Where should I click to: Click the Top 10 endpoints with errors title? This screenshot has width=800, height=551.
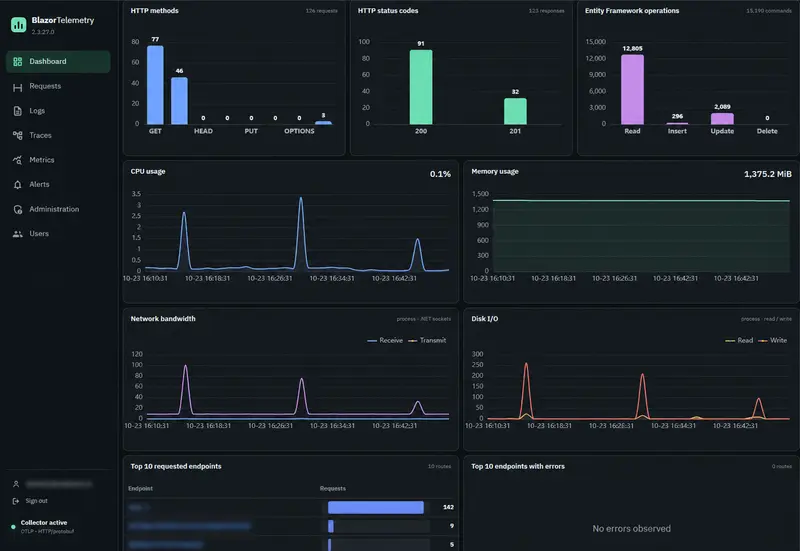point(518,466)
